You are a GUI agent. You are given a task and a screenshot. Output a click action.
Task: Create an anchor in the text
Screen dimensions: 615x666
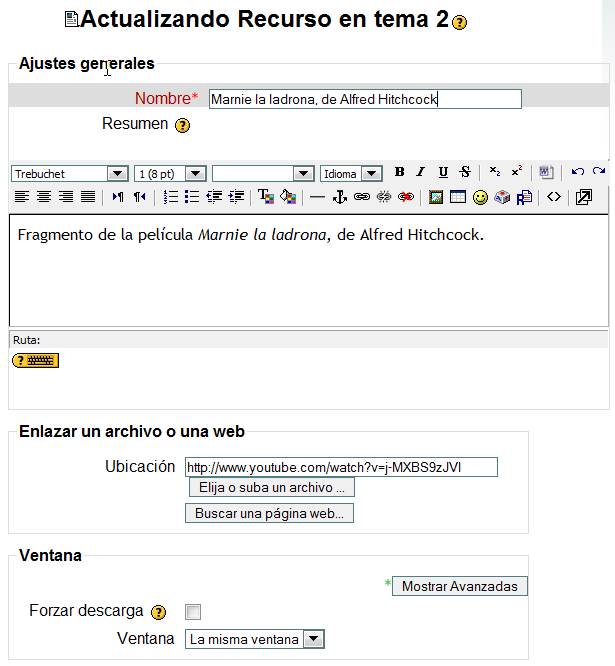click(339, 197)
